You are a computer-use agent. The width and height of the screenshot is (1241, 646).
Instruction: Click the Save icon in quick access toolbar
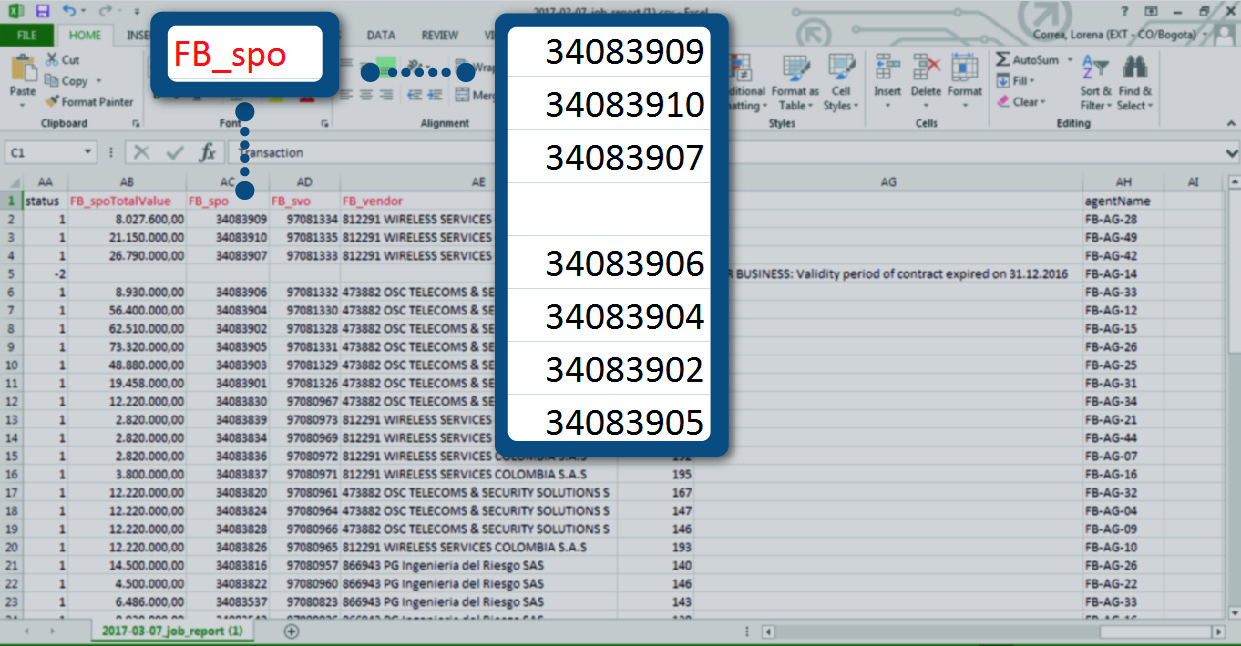(42, 11)
